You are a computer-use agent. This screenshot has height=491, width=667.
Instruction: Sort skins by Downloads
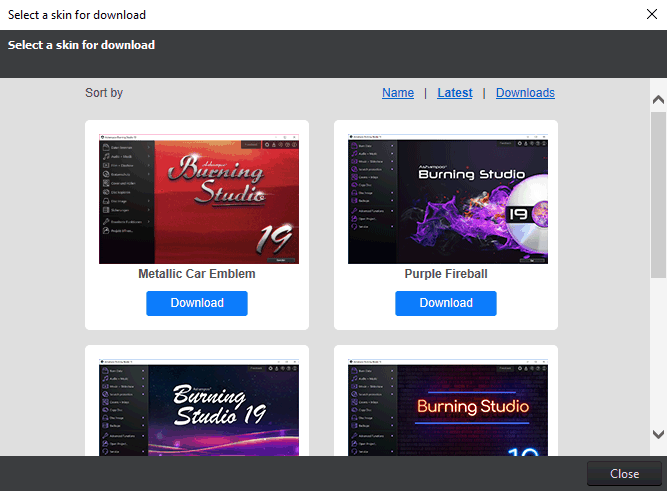point(525,93)
